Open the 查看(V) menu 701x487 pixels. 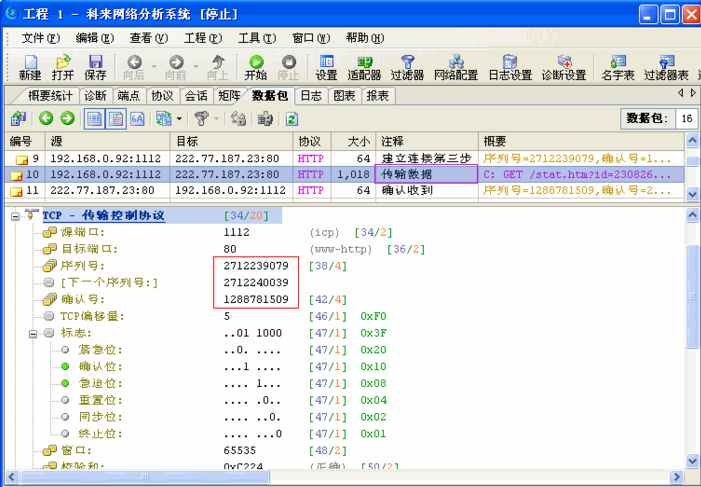coord(149,38)
